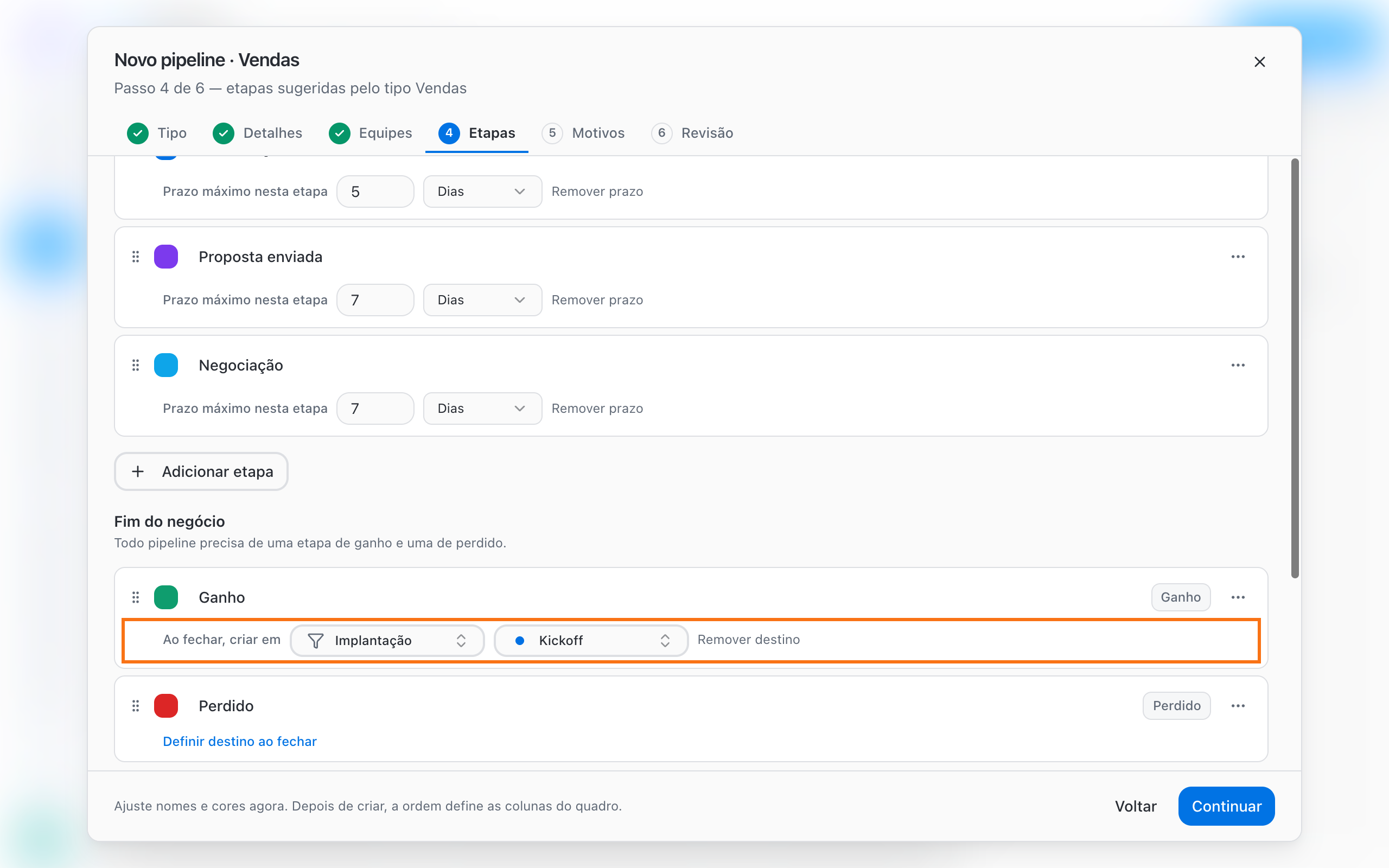Grab the drag handle of Perdido stage

[x=136, y=706]
